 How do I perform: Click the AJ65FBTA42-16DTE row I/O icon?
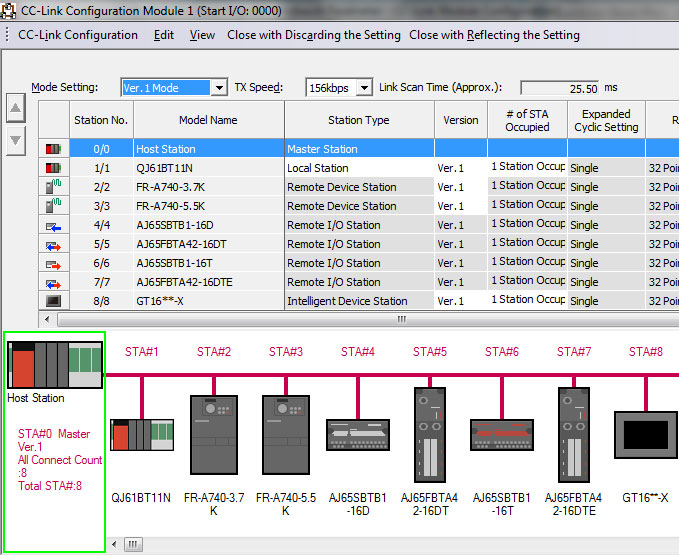point(53,284)
